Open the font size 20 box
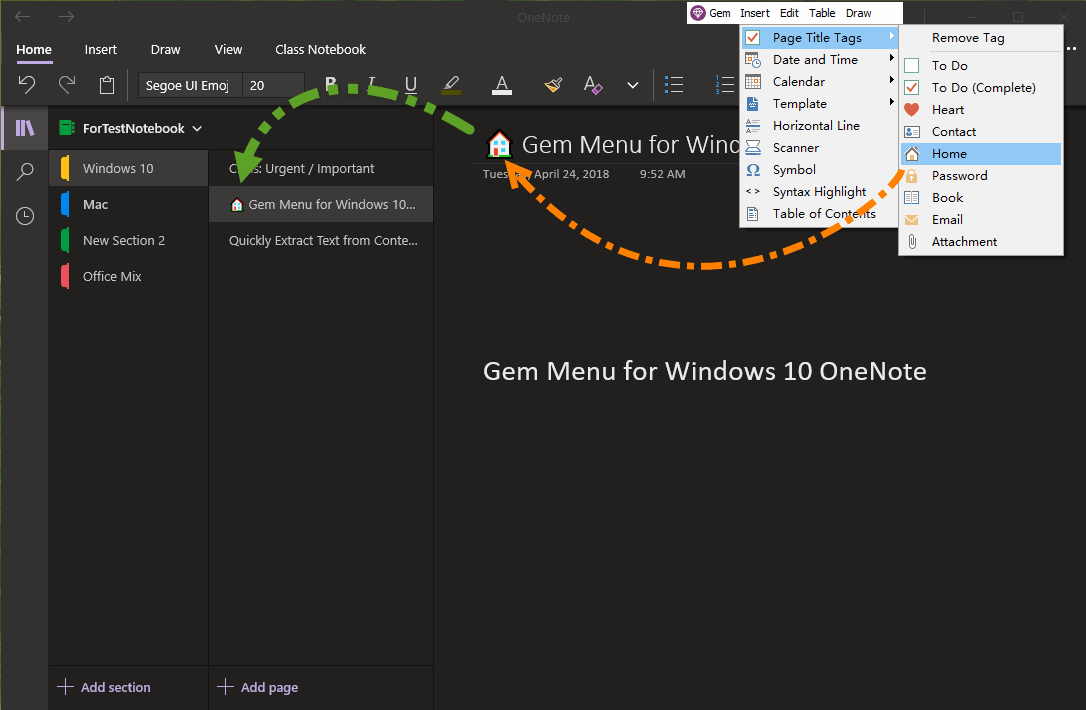 [273, 86]
